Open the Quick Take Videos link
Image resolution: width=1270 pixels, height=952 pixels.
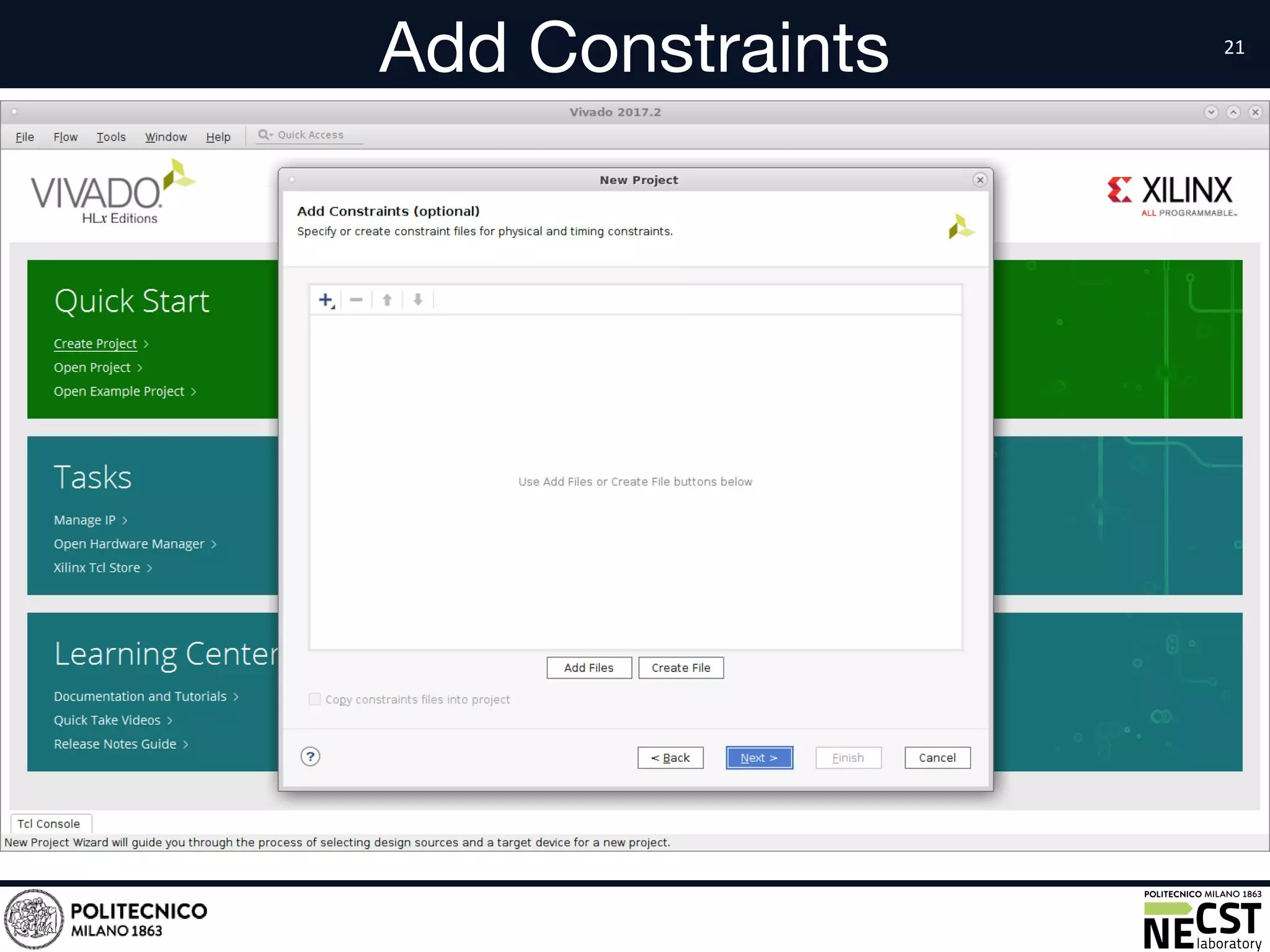coord(107,720)
